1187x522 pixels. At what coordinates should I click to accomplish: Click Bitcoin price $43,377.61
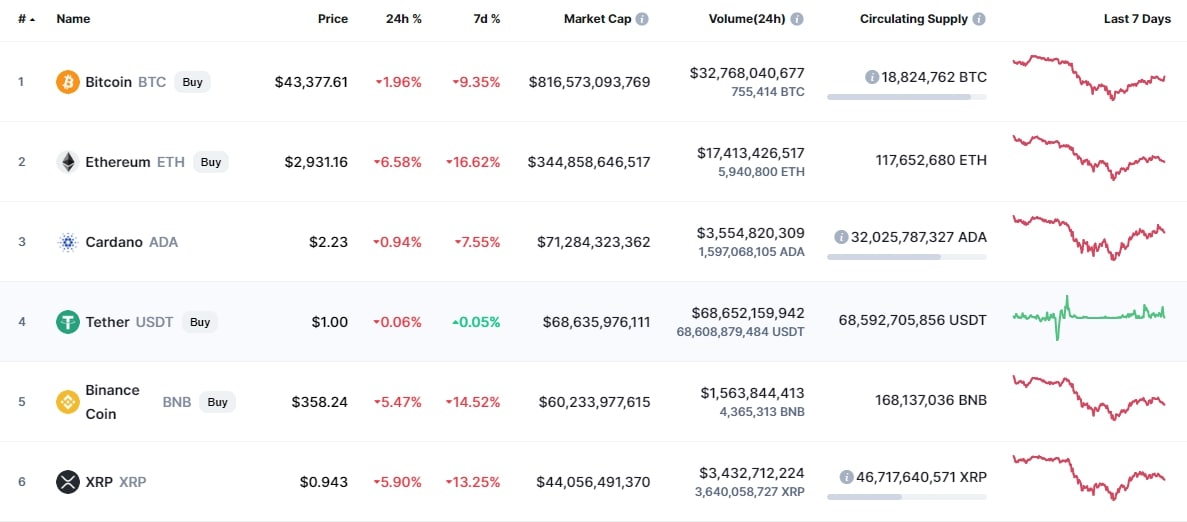[x=311, y=82]
